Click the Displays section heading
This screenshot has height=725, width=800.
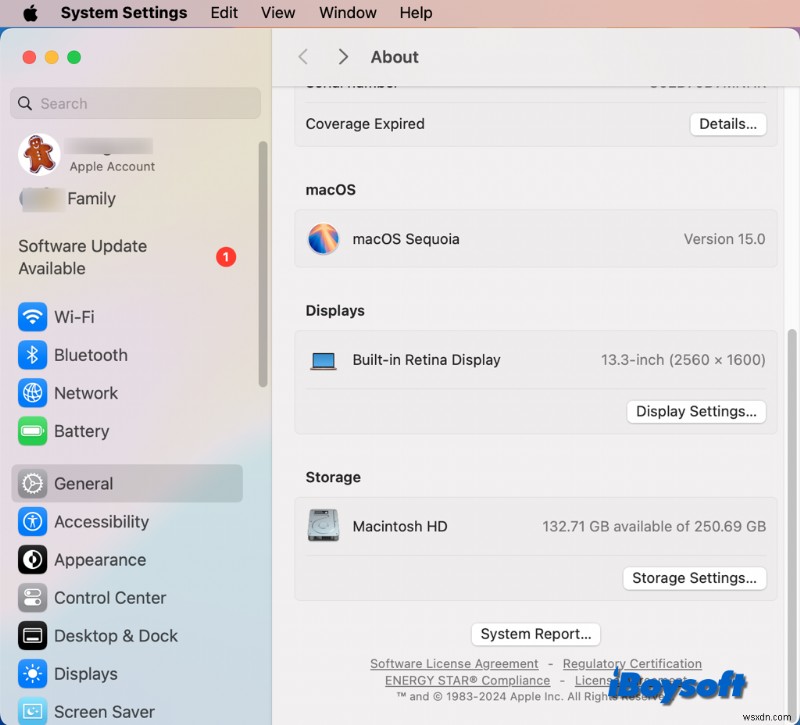tap(335, 311)
